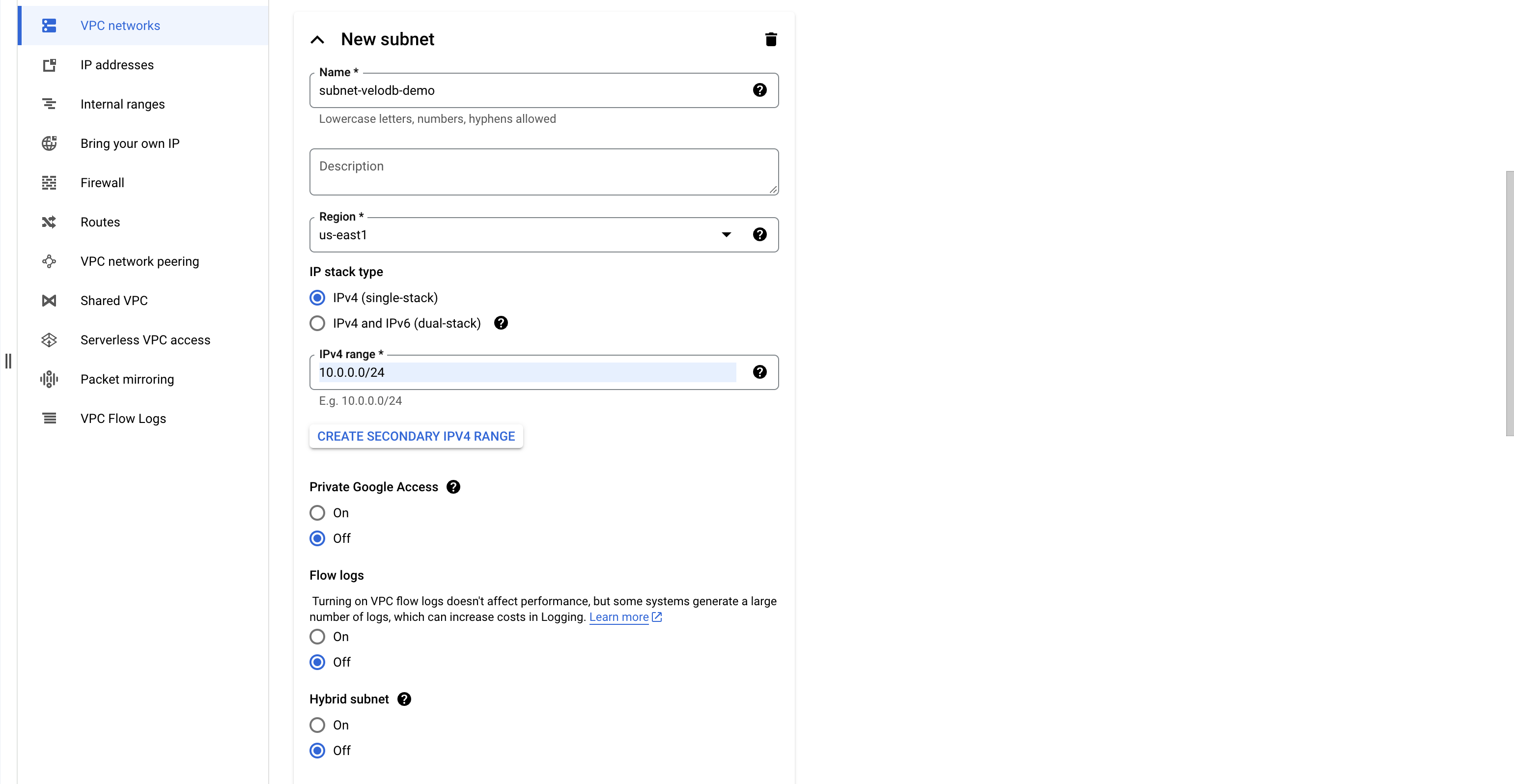
Task: Open the Learn more link about flow logs
Action: pyautogui.click(x=619, y=617)
